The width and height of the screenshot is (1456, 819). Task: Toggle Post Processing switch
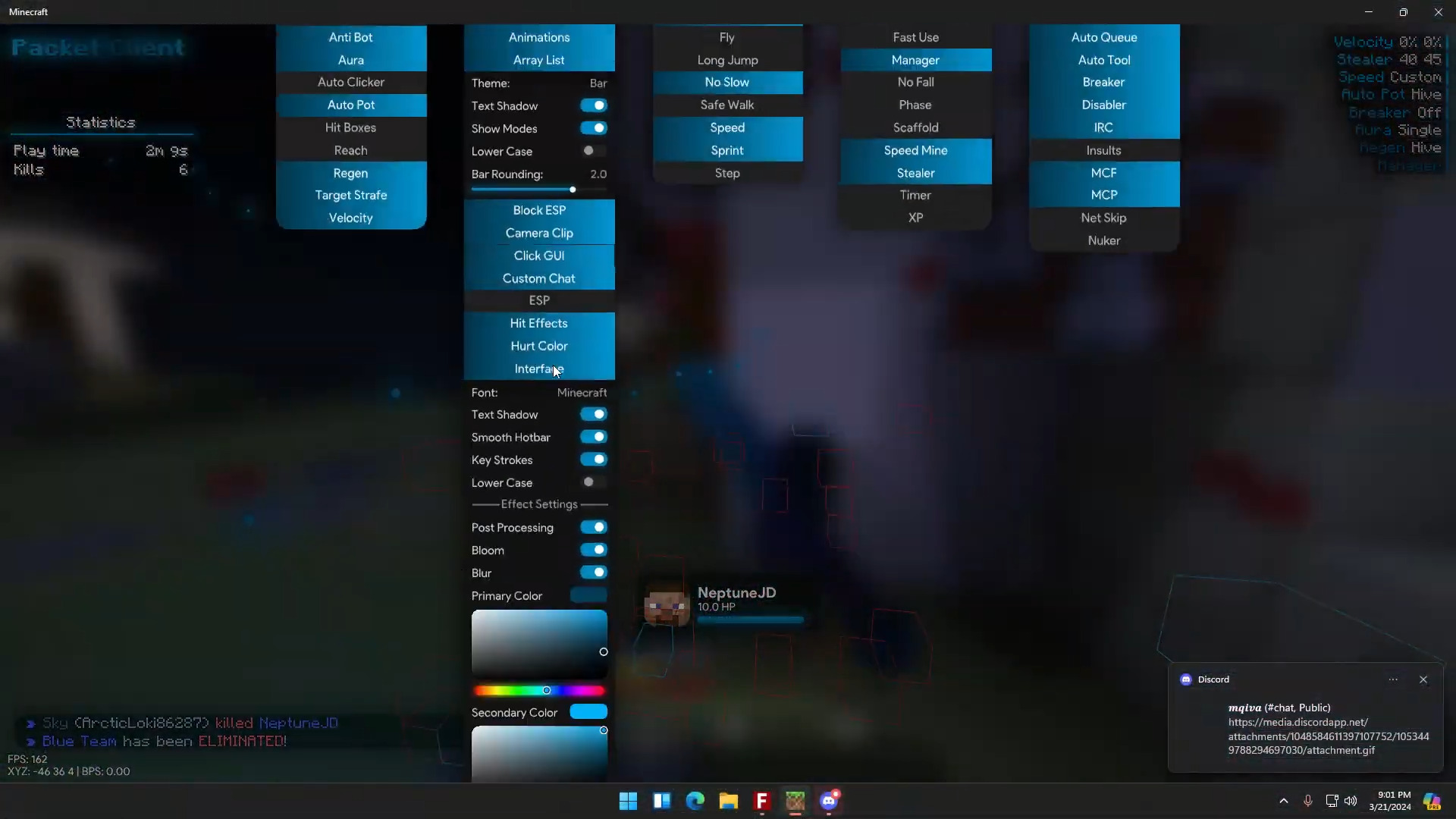pyautogui.click(x=594, y=527)
